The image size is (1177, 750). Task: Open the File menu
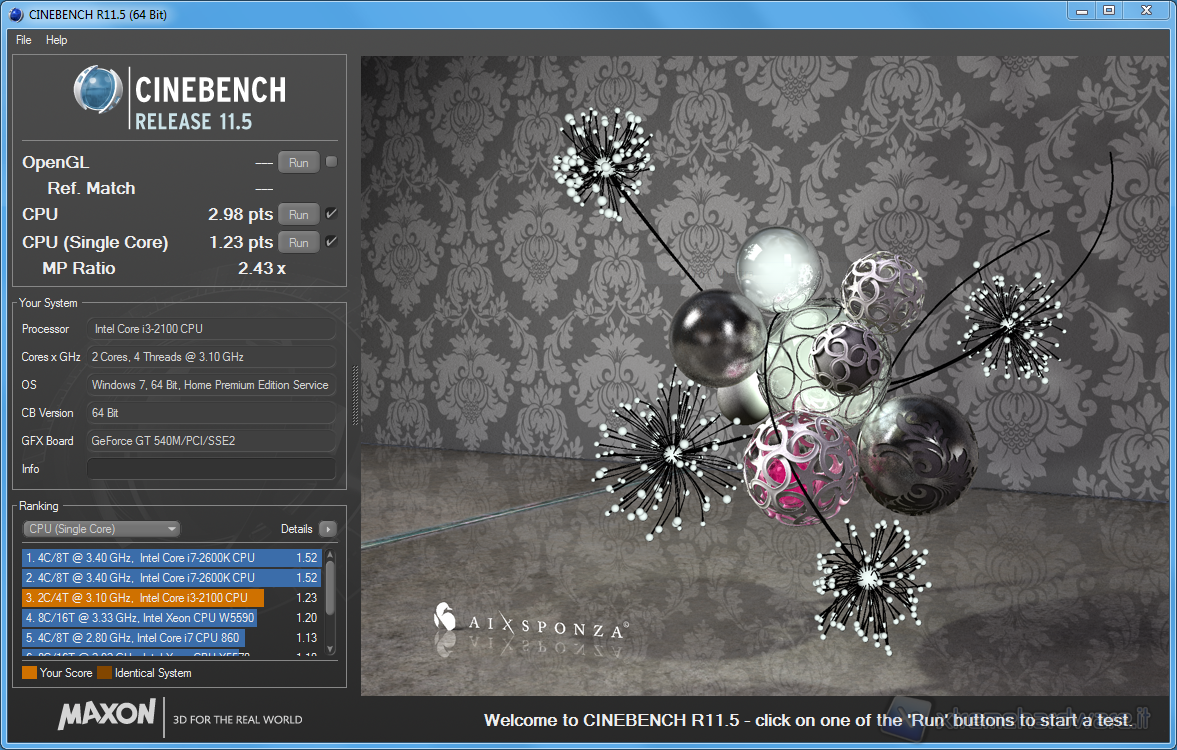pos(24,40)
